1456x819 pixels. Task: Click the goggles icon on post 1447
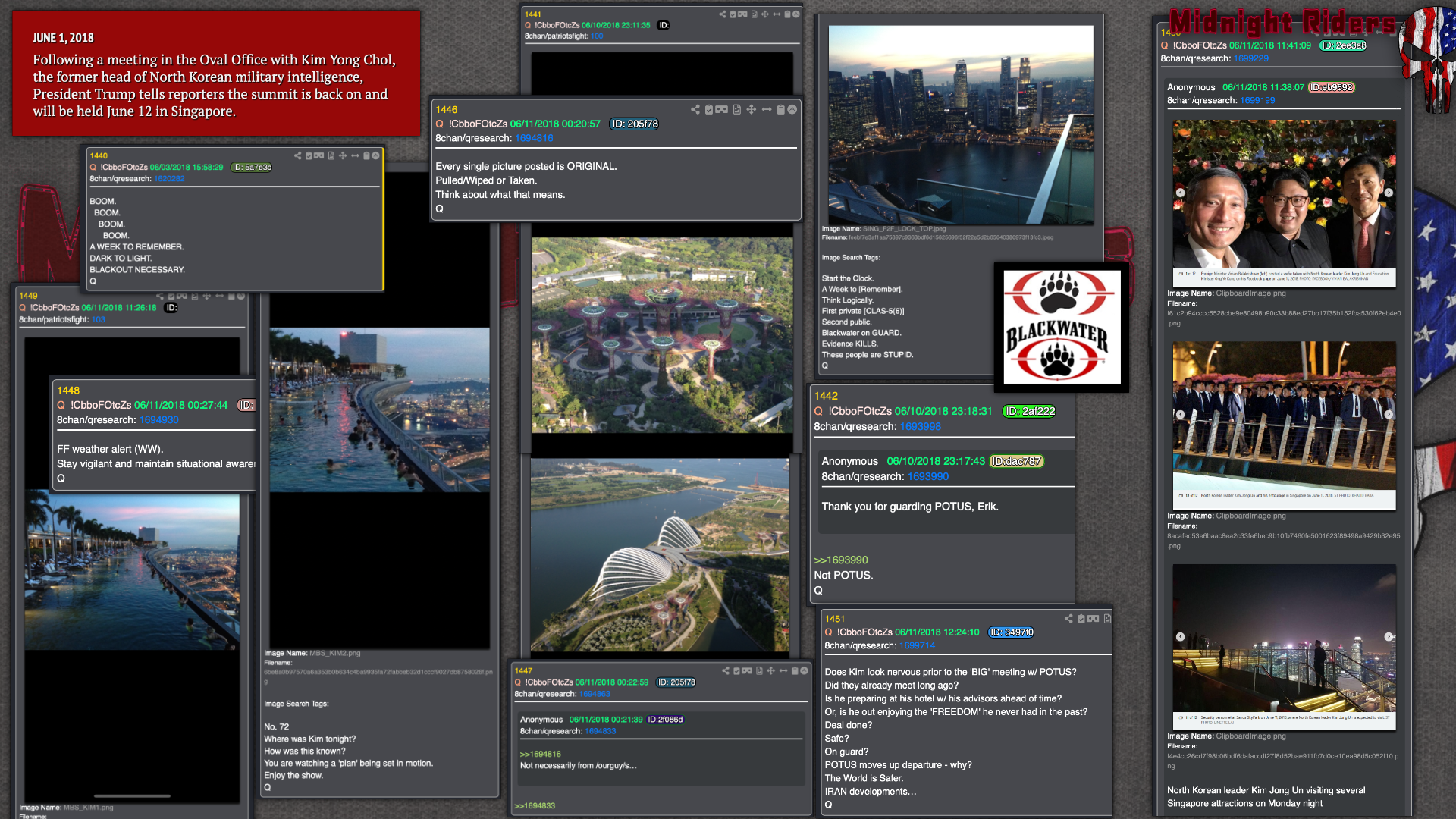747,670
